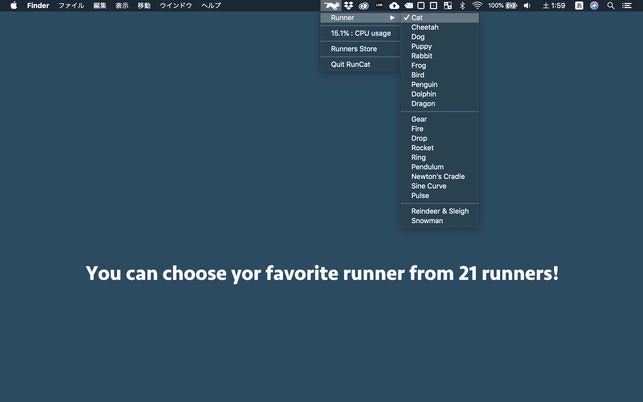Image resolution: width=643 pixels, height=402 pixels.
Task: Open the Wi-Fi status menu
Action: [477, 6]
